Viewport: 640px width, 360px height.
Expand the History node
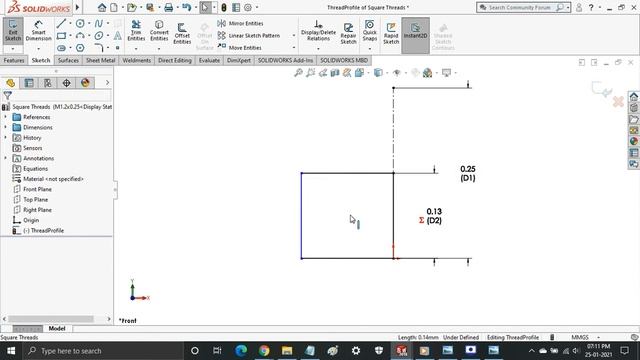[x=5, y=138]
